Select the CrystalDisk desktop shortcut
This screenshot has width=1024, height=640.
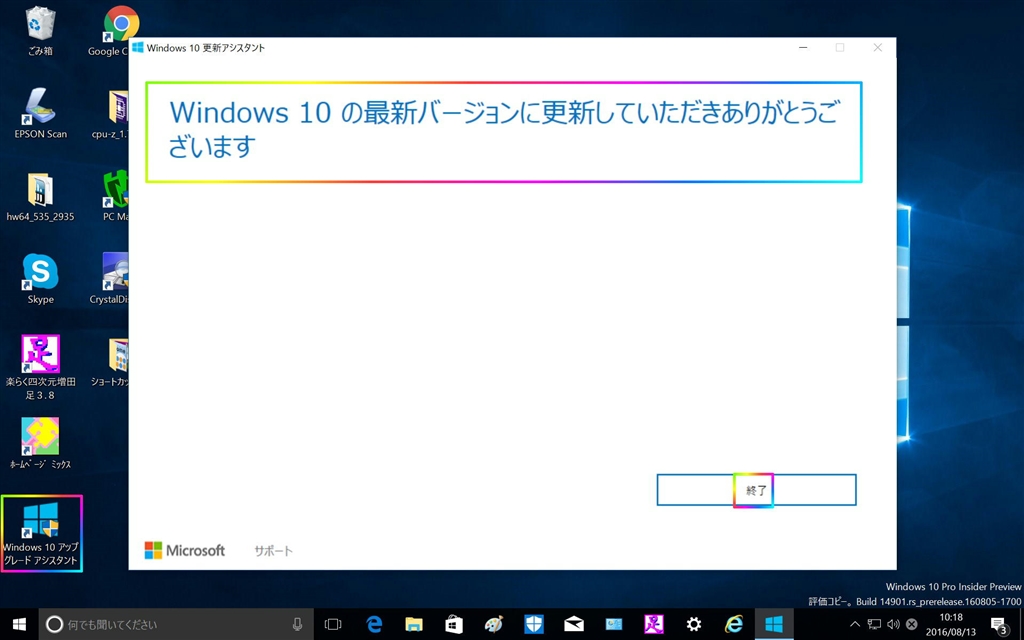click(x=111, y=279)
